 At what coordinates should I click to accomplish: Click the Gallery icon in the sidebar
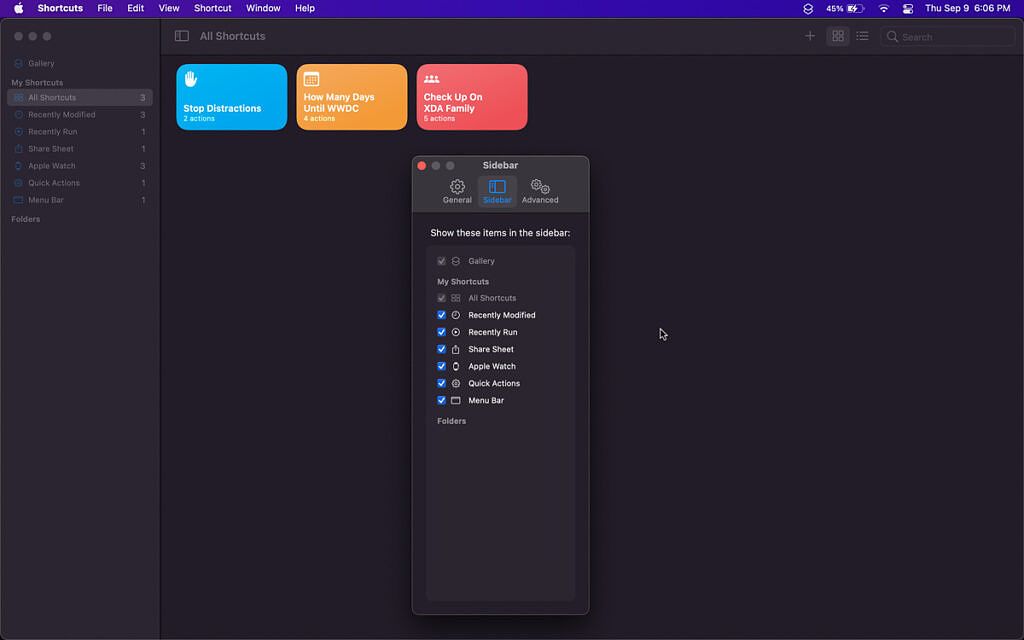19,63
